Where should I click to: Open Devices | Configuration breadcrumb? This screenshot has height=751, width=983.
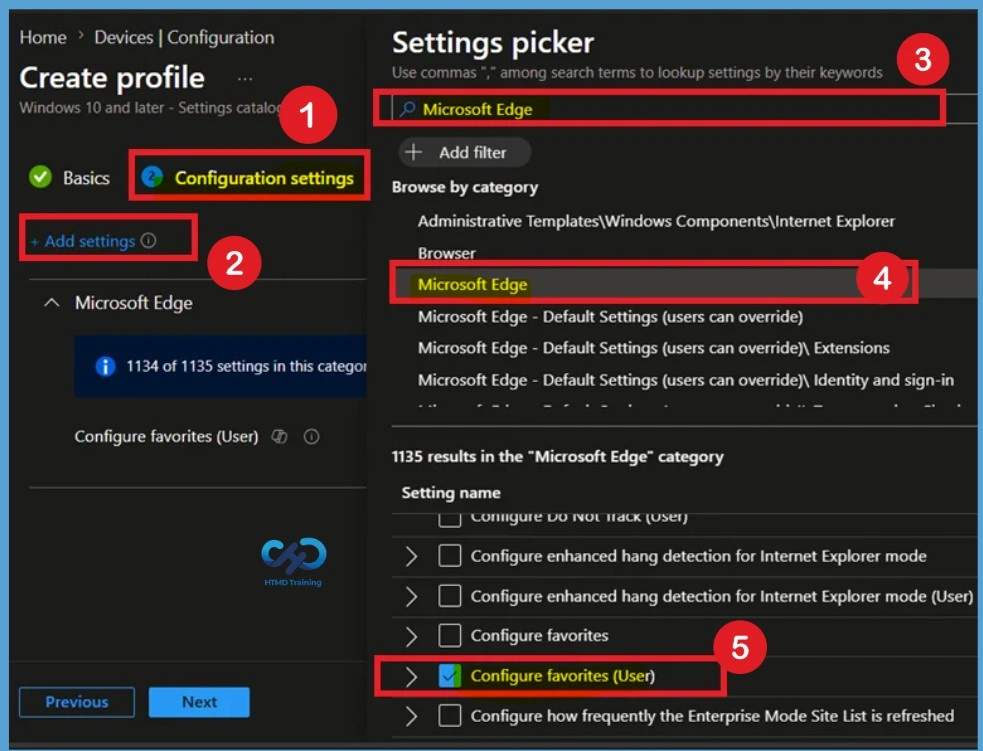tap(184, 38)
